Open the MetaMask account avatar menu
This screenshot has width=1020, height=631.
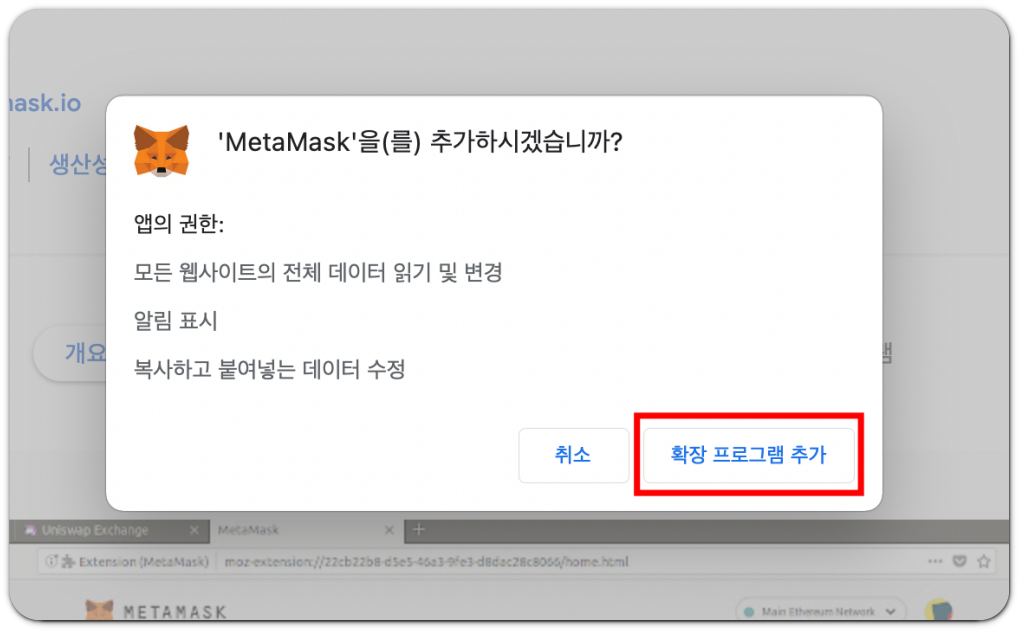point(937,610)
